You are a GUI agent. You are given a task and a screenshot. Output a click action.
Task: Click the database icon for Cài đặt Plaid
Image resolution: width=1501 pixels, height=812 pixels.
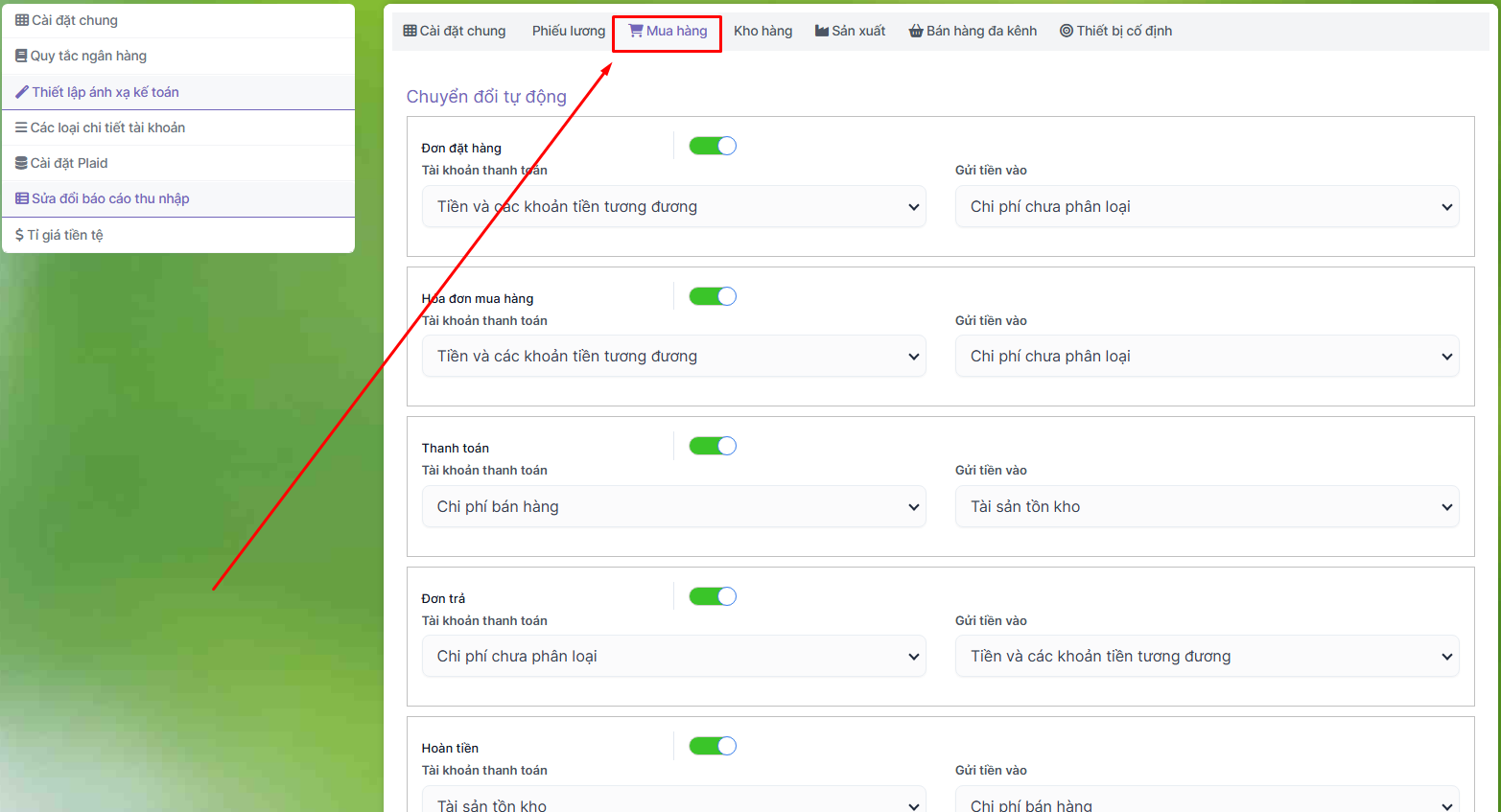21,163
